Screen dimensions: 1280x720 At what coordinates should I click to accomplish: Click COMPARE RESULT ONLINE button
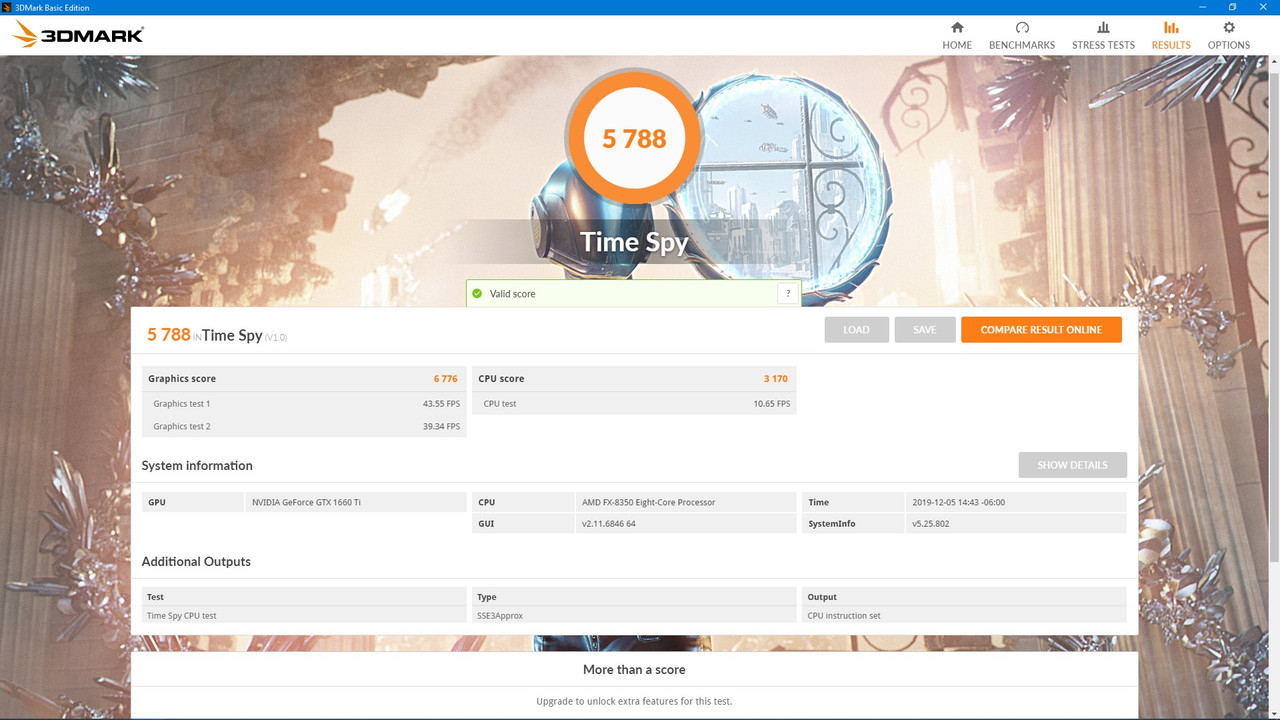[1041, 330]
